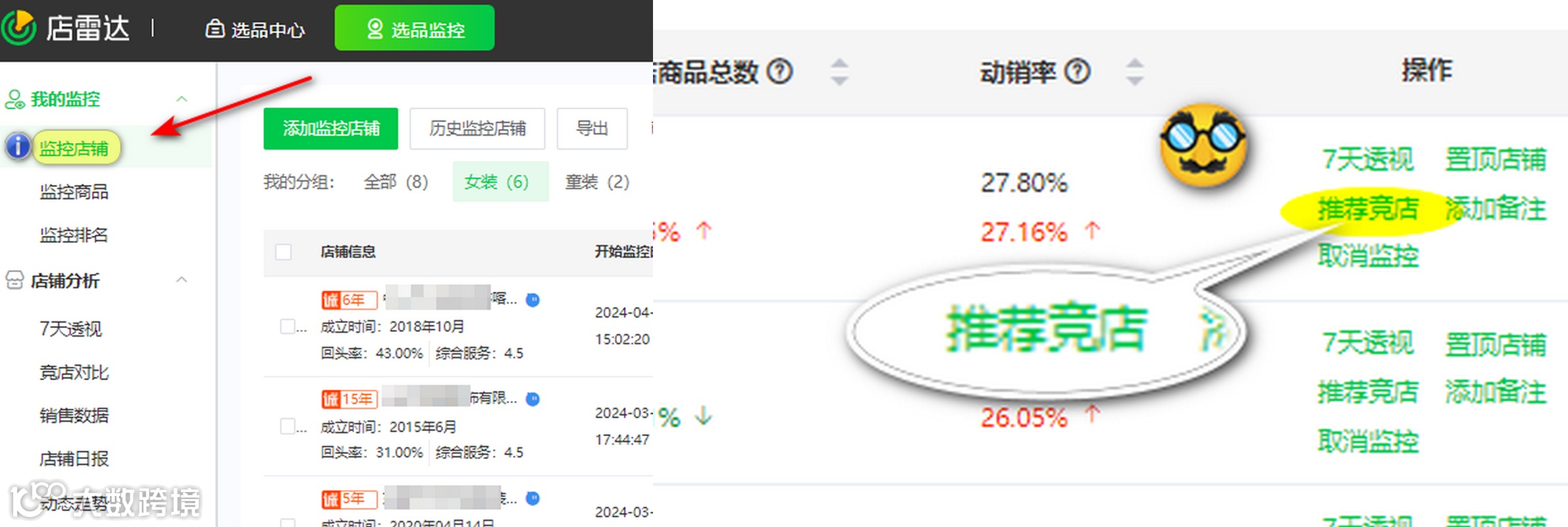Click the blue info icon beside 监控店铺
The width and height of the screenshot is (1568, 527).
click(x=18, y=146)
